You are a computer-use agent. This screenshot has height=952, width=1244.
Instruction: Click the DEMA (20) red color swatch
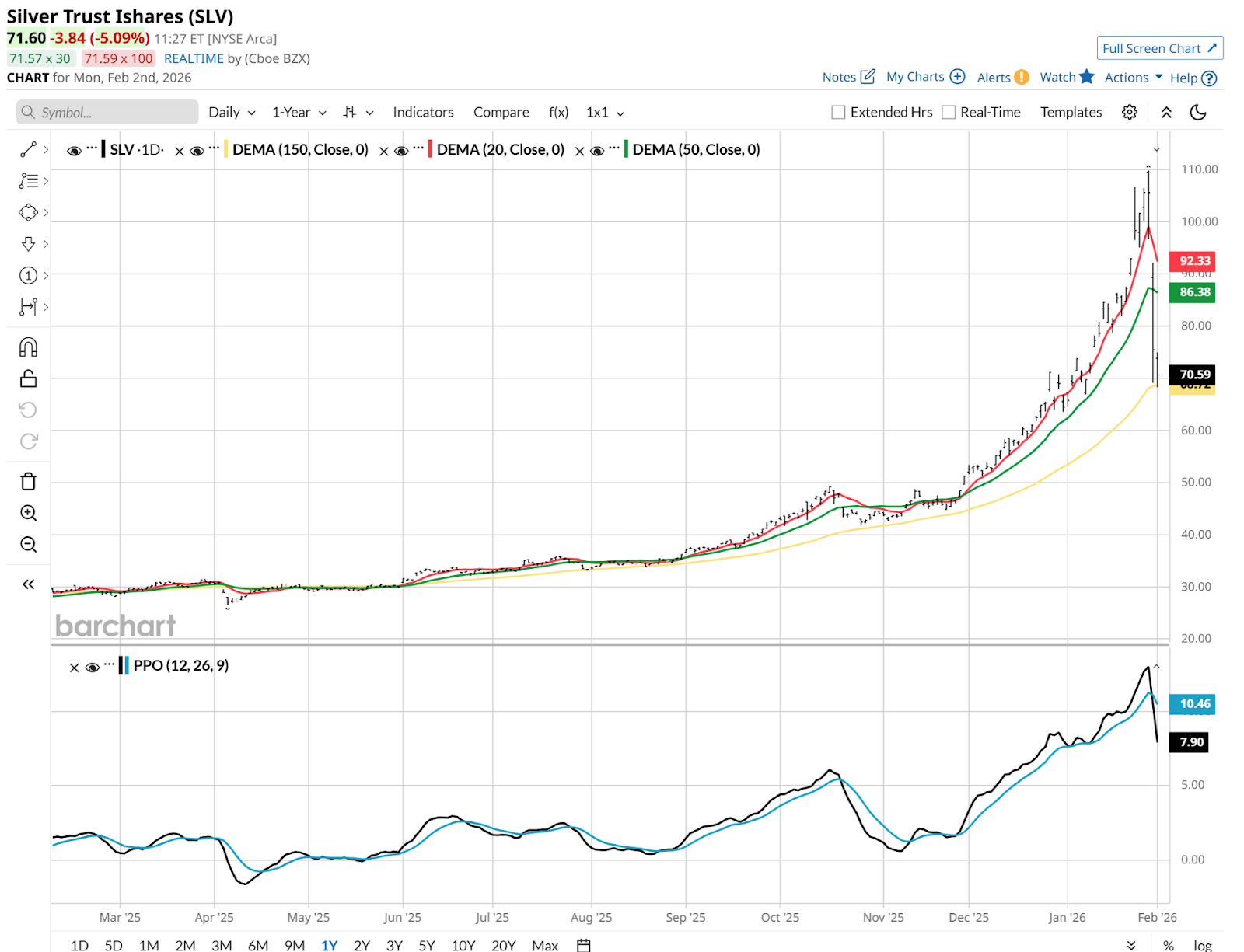pos(430,149)
